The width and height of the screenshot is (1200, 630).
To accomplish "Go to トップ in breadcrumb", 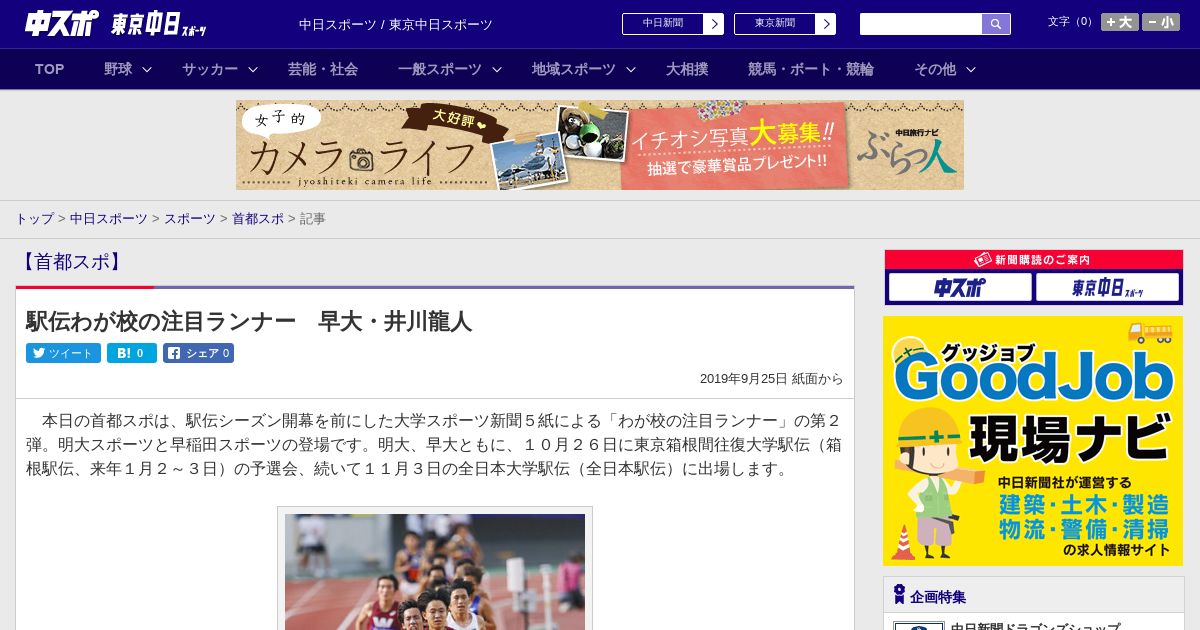I will coord(34,218).
